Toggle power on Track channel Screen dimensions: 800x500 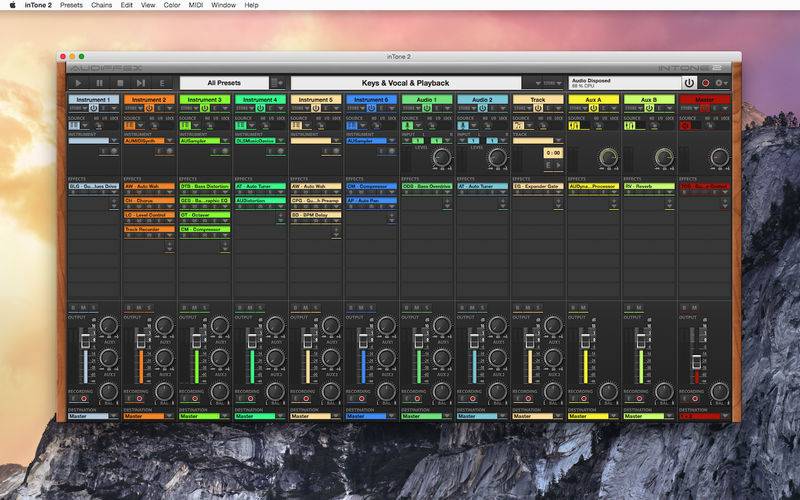538,108
